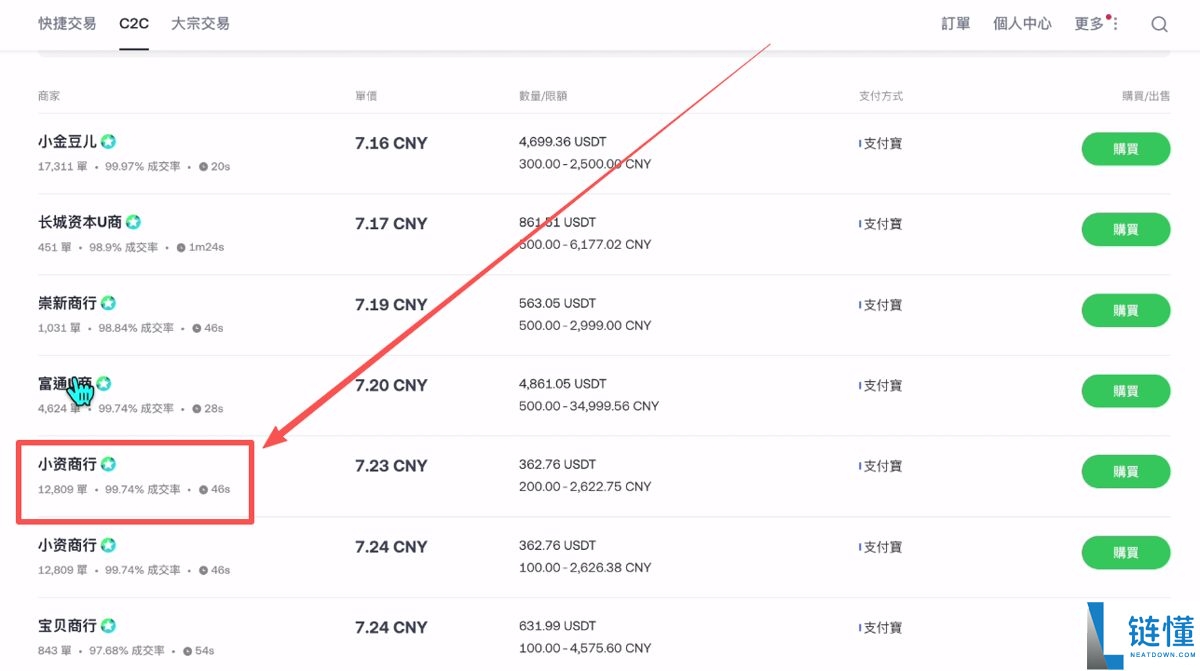Click verified badge next to 富通U商

coord(103,383)
